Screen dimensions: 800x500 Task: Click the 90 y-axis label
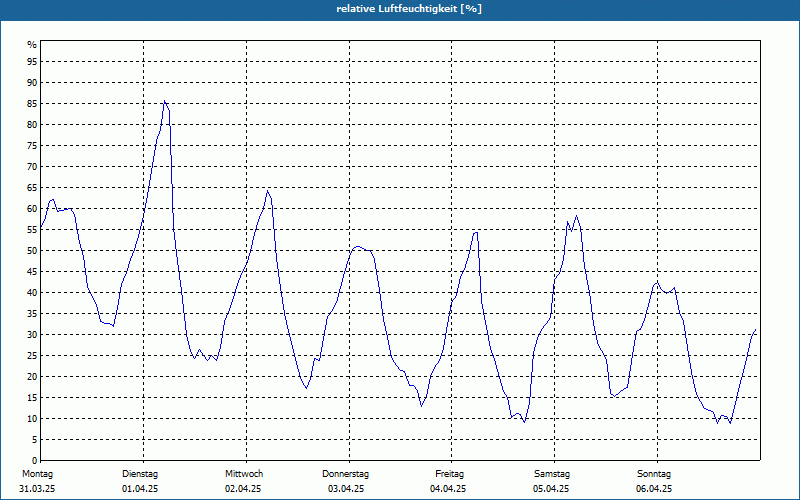[x=32, y=83]
